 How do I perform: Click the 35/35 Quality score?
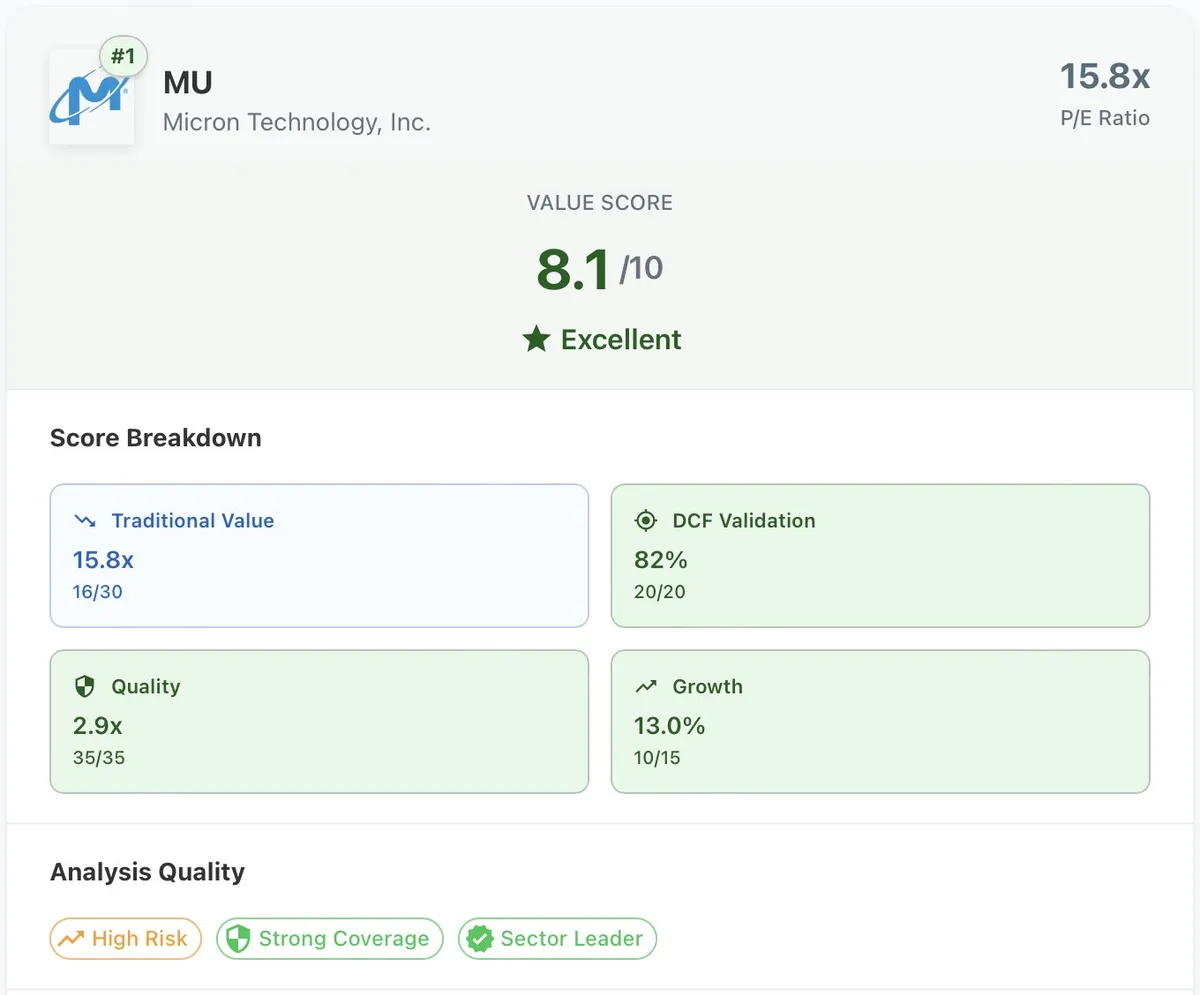click(99, 758)
